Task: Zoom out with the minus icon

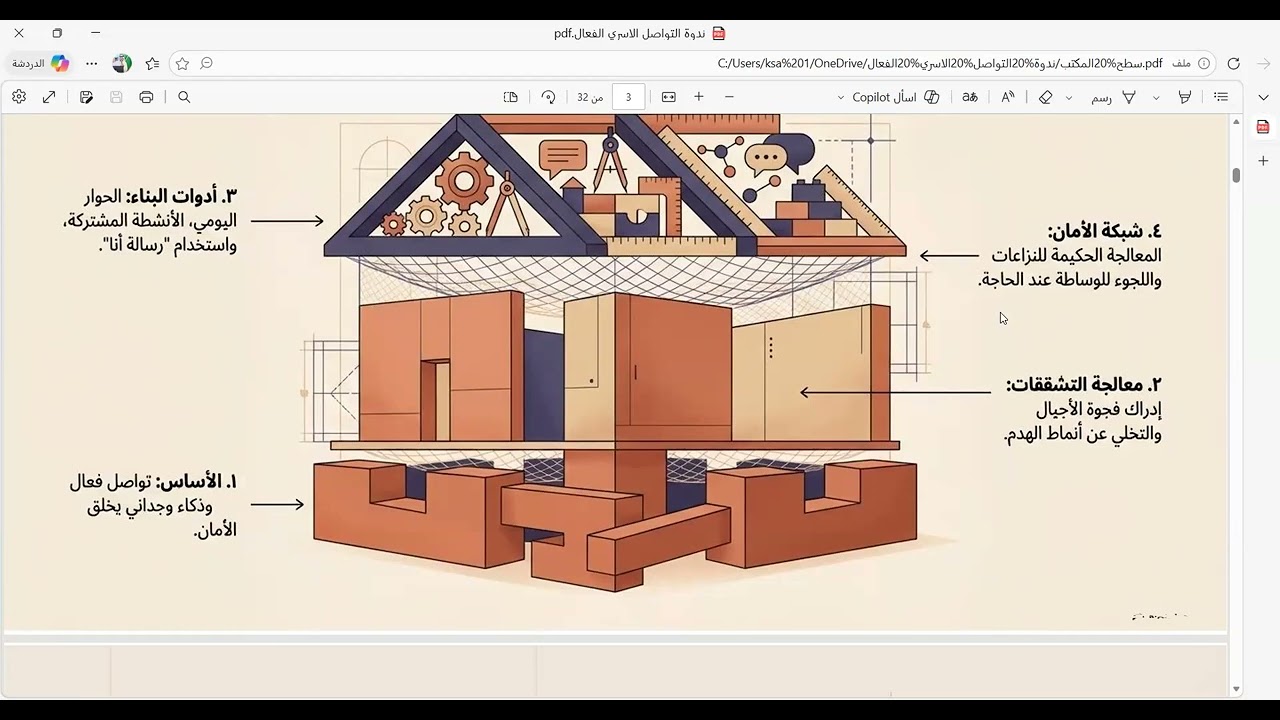Action: pos(729,97)
